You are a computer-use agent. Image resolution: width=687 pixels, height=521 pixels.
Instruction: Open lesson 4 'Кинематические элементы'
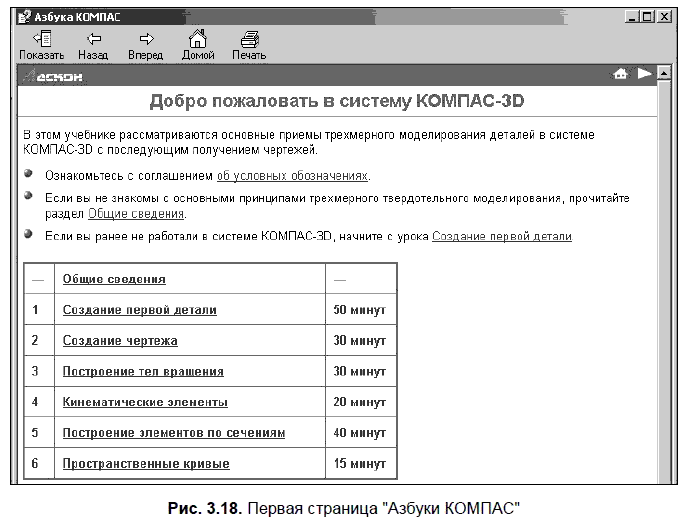[x=145, y=402]
